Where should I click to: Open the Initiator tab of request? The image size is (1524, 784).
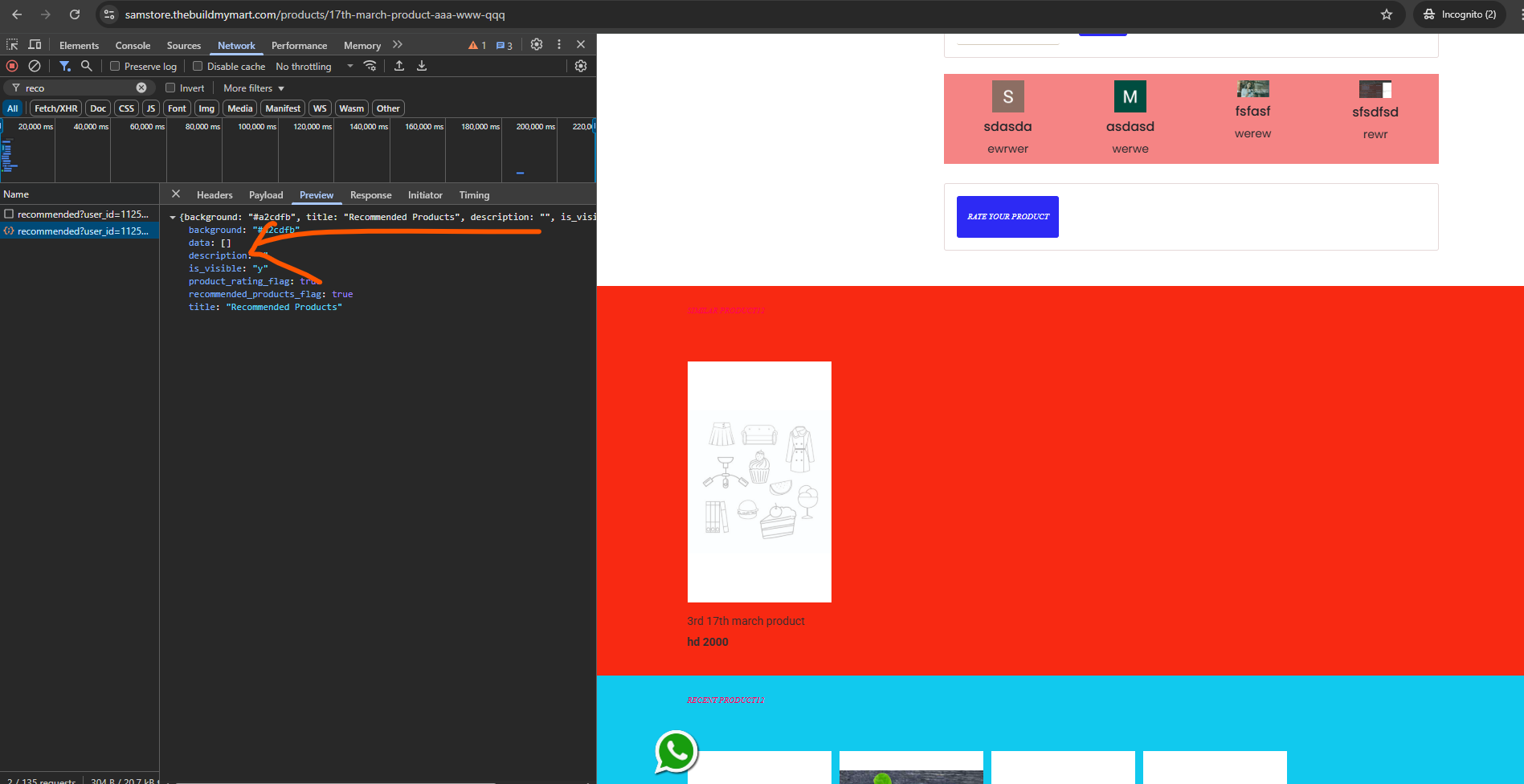tap(425, 195)
